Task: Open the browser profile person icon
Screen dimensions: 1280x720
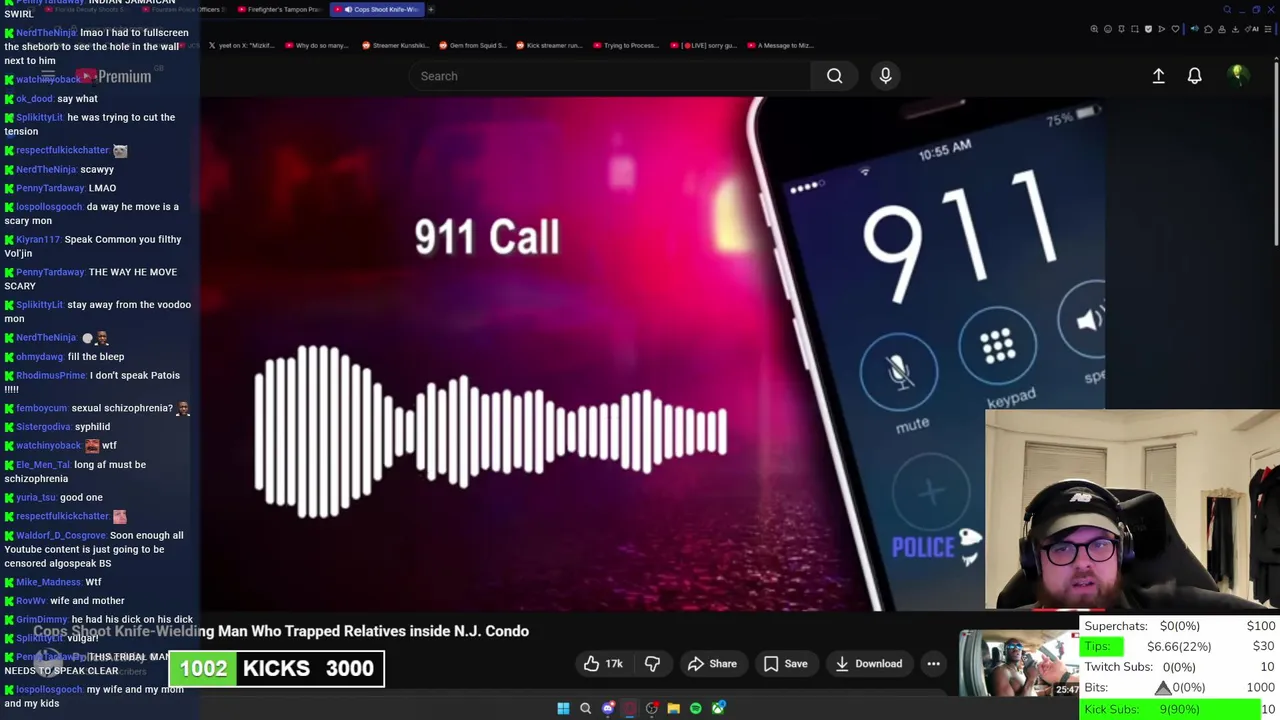Action: point(1222,29)
